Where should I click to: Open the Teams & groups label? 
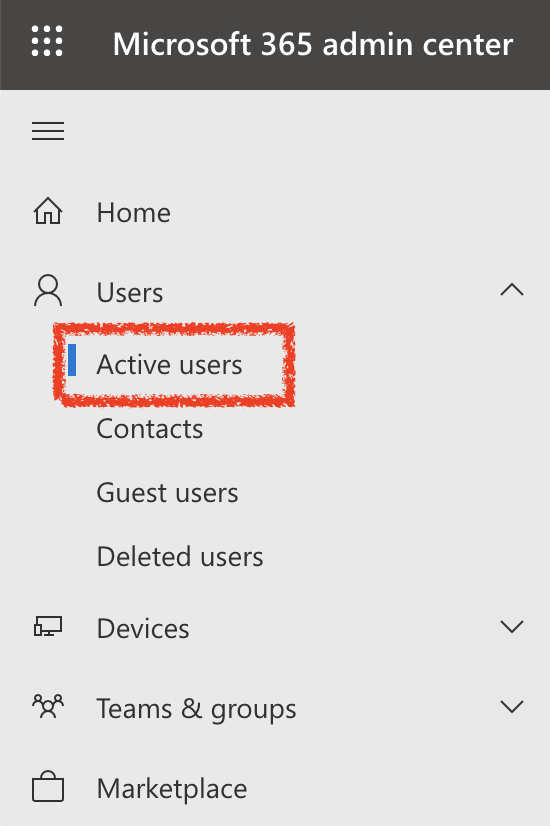click(x=197, y=709)
